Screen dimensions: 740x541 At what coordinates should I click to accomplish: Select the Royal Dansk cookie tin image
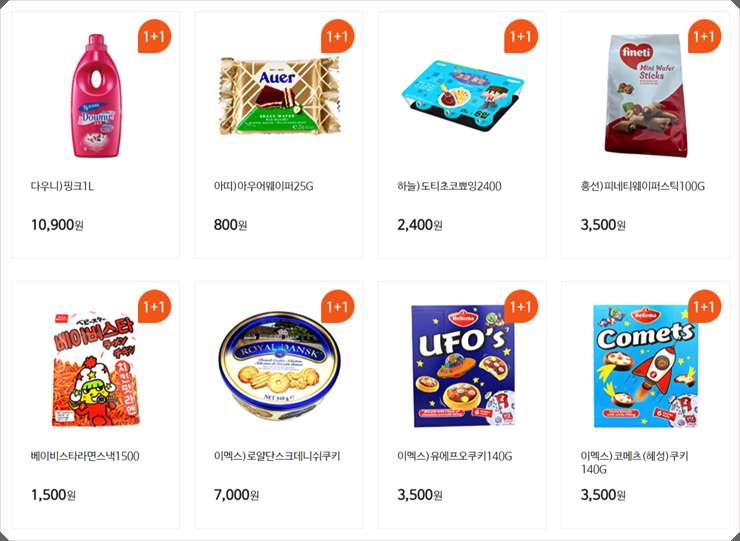[x=279, y=366]
